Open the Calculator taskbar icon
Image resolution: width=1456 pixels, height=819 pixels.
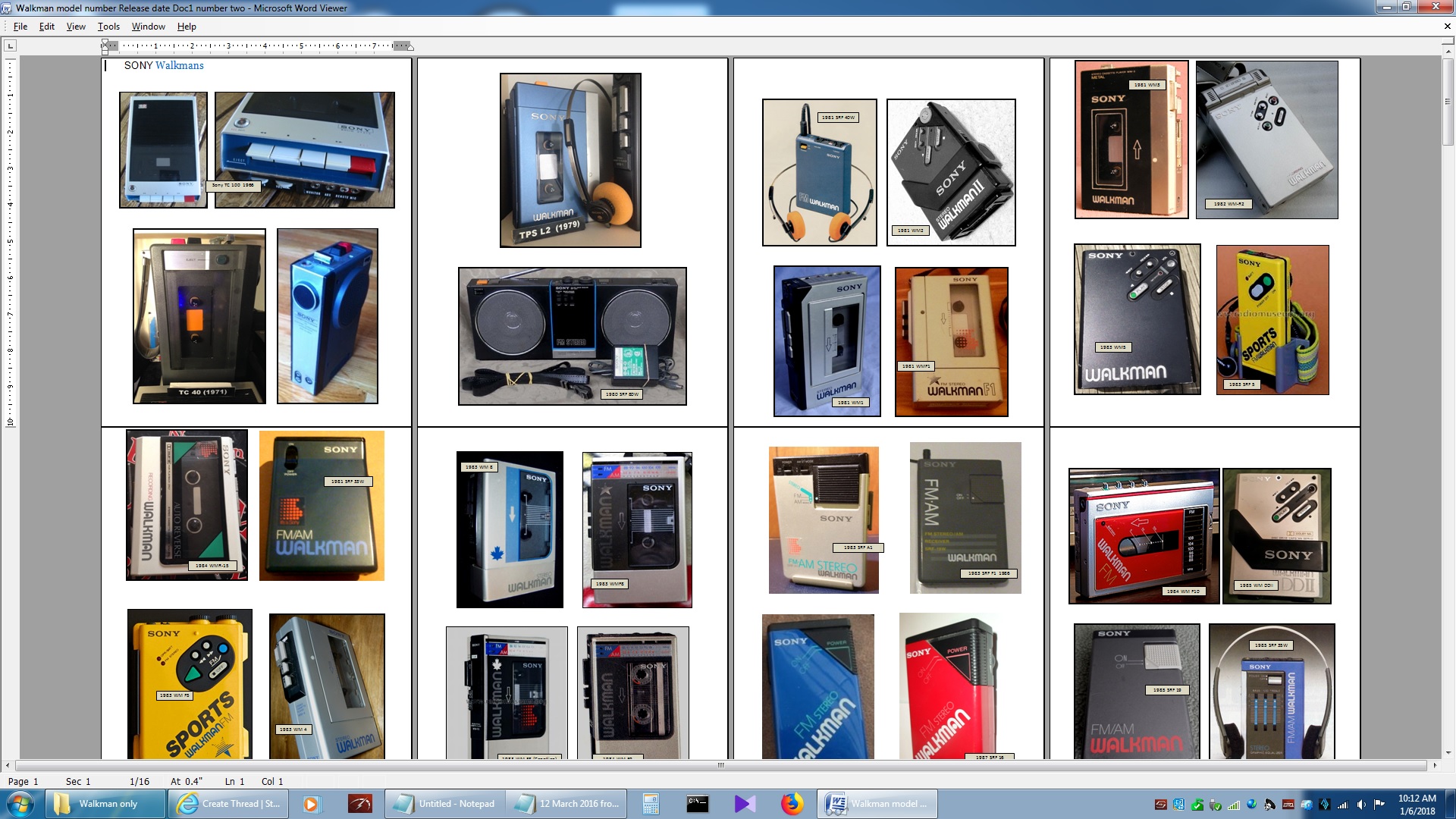coord(651,804)
